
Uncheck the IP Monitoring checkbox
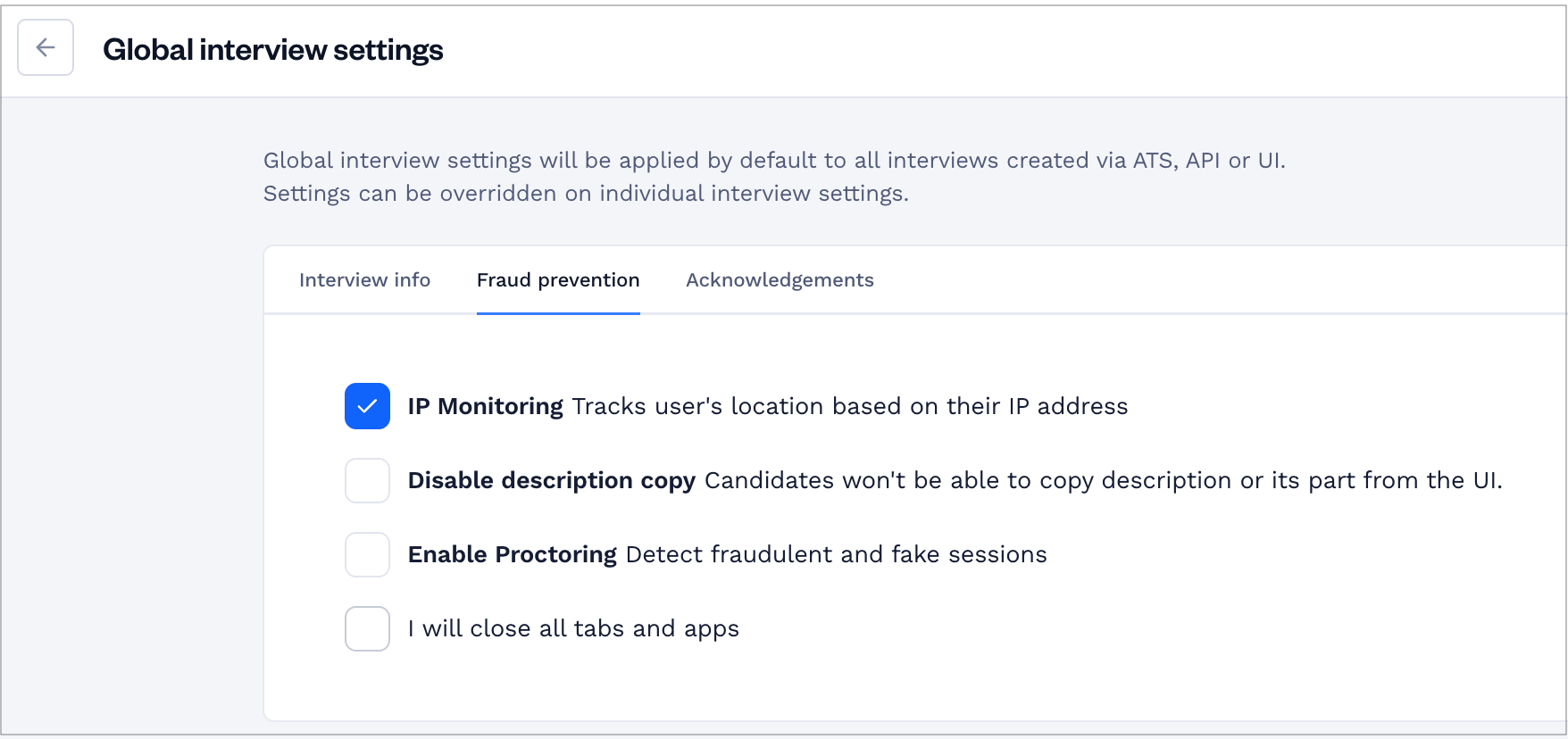point(367,406)
